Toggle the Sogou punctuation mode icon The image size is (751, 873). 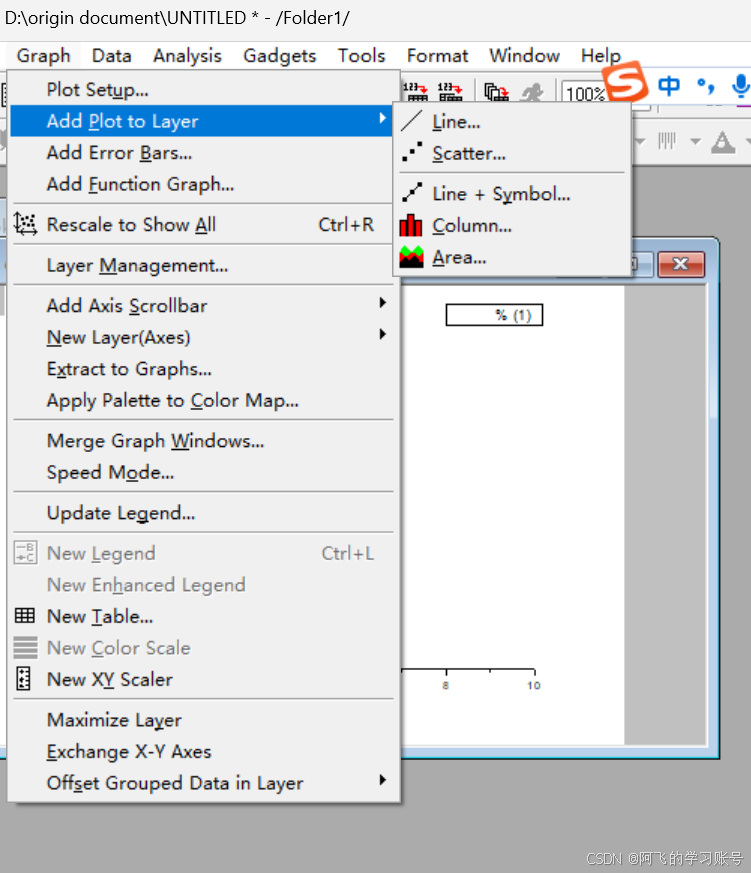(x=705, y=85)
